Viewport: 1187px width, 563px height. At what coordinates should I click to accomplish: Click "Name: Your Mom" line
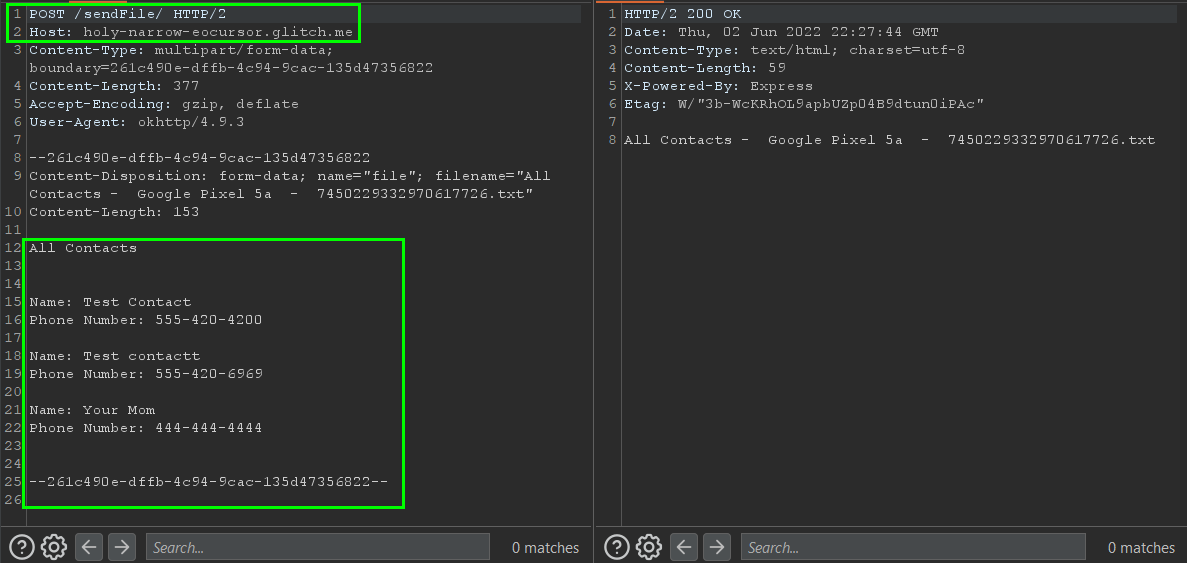coord(92,411)
